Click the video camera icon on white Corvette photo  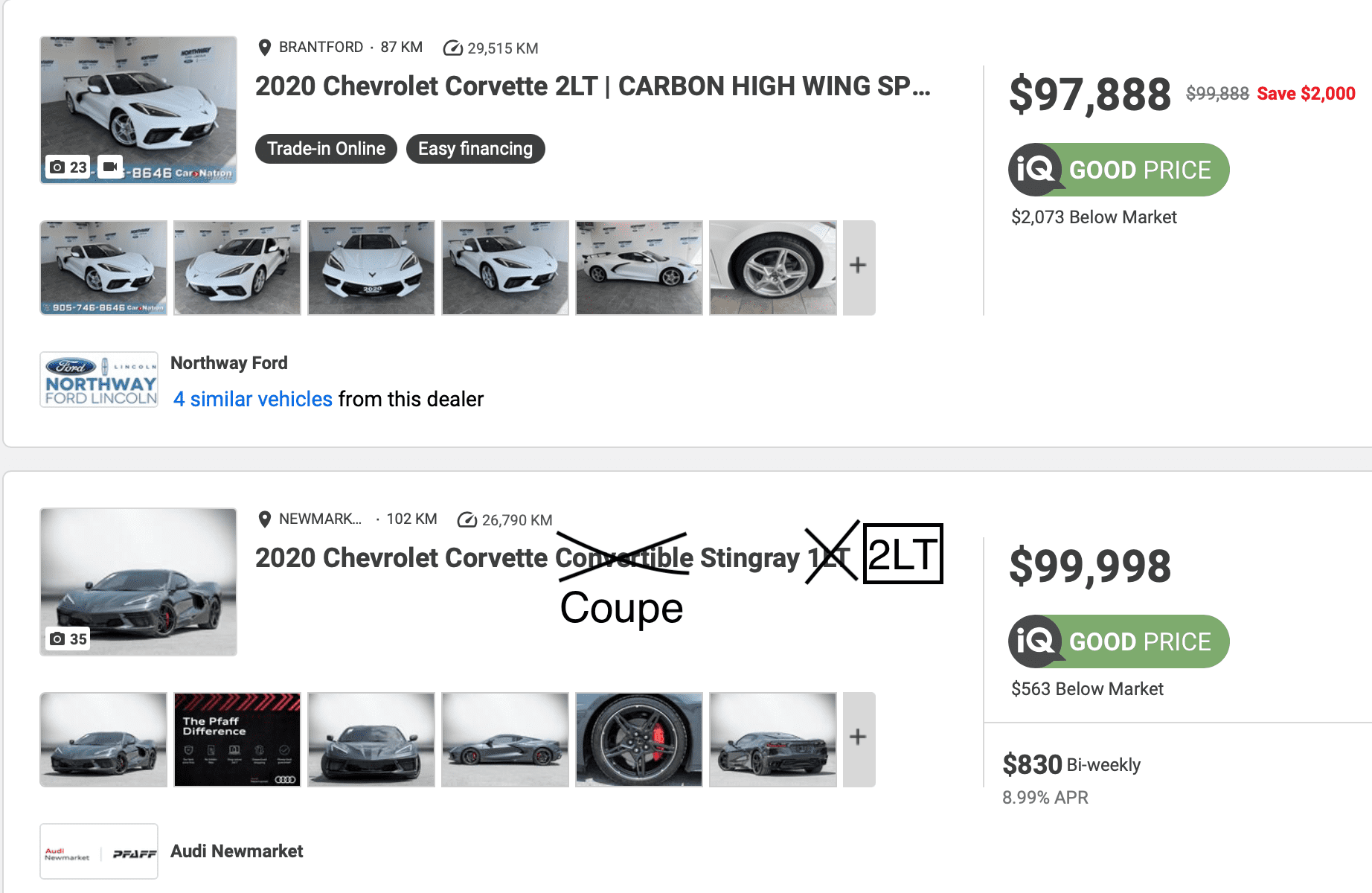(x=110, y=167)
